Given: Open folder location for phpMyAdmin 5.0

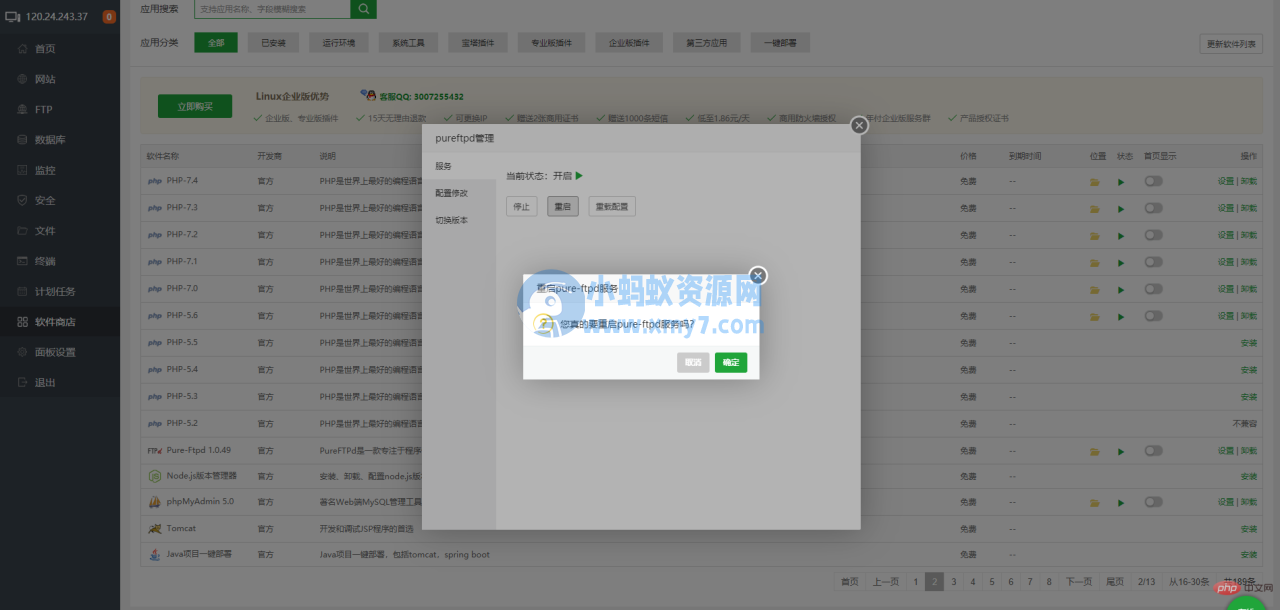Looking at the screenshot, I should 1095,502.
